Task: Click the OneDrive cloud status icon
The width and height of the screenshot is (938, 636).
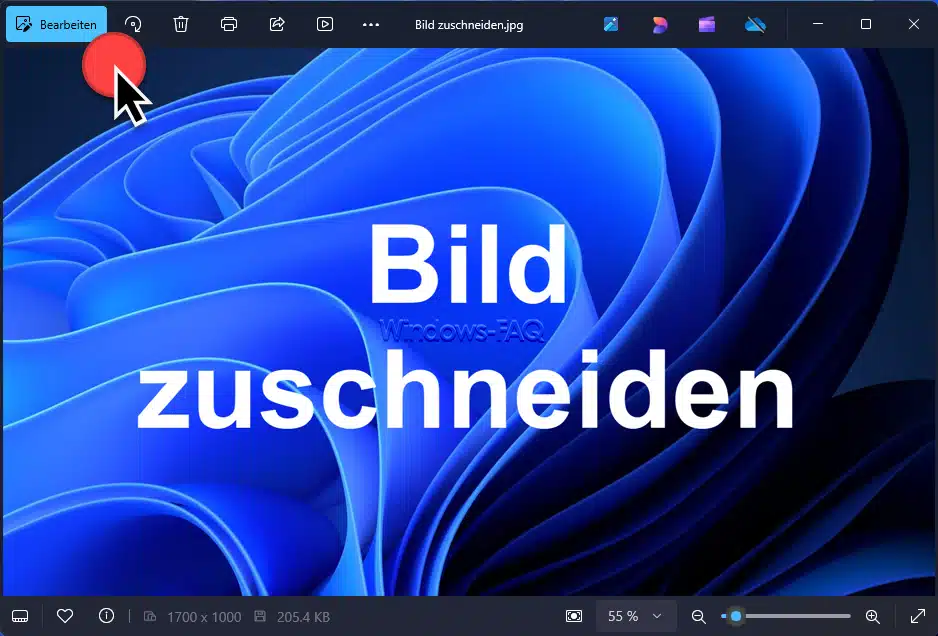Action: [x=755, y=25]
